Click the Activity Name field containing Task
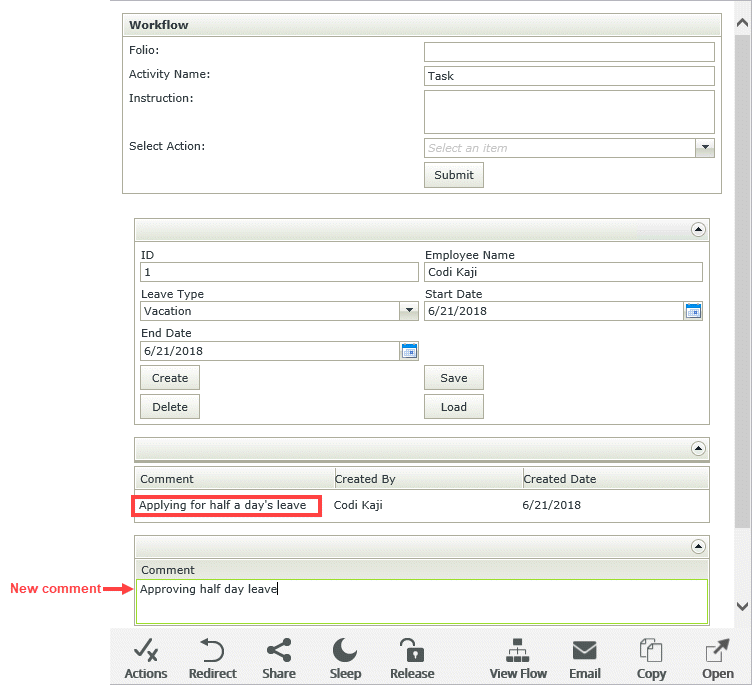This screenshot has width=752, height=685. (569, 76)
